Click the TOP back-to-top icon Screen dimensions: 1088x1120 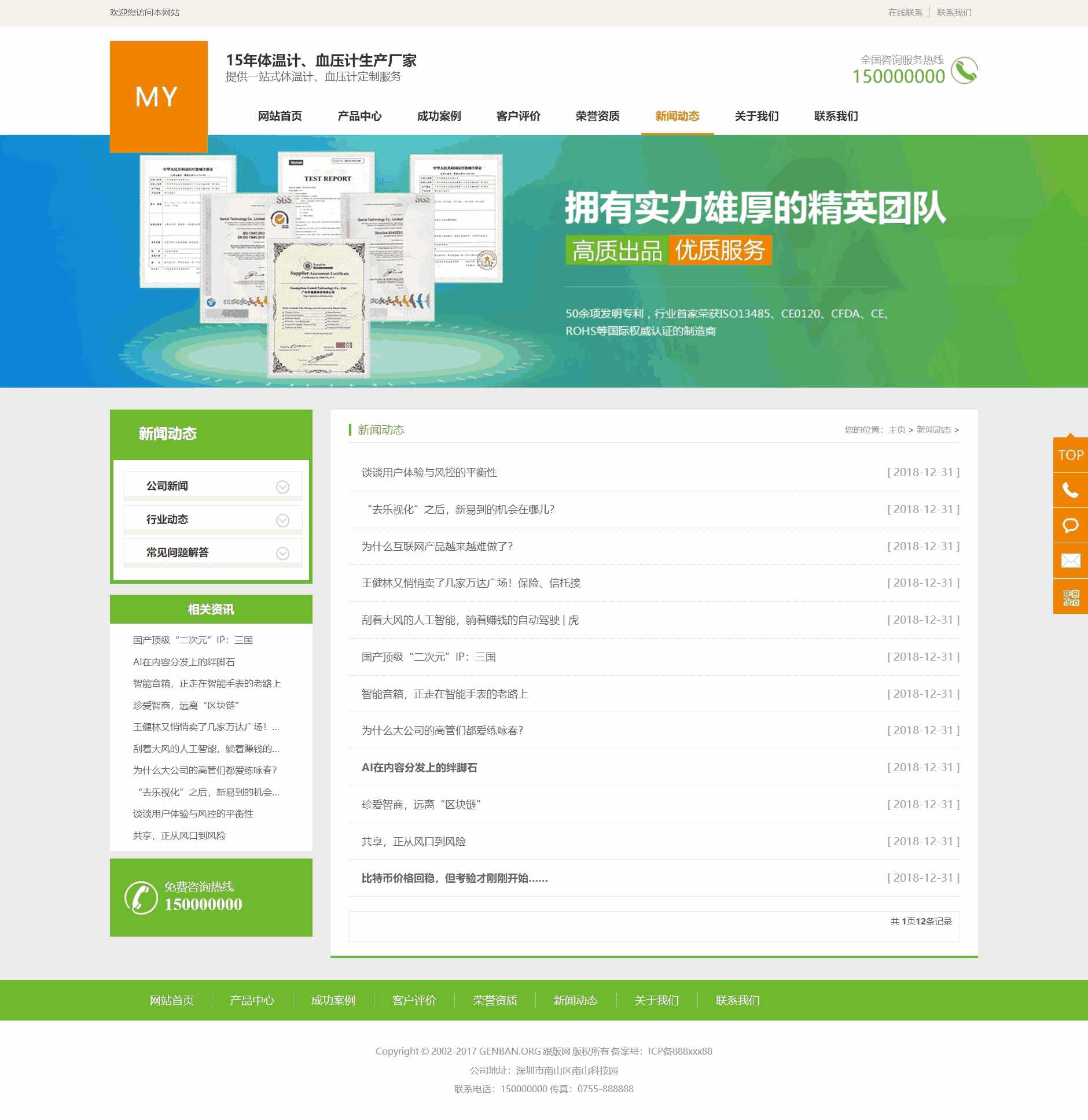point(1070,455)
